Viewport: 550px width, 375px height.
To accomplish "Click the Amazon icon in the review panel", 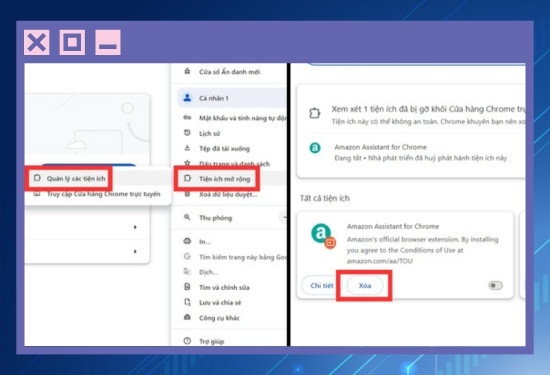I will click(315, 148).
